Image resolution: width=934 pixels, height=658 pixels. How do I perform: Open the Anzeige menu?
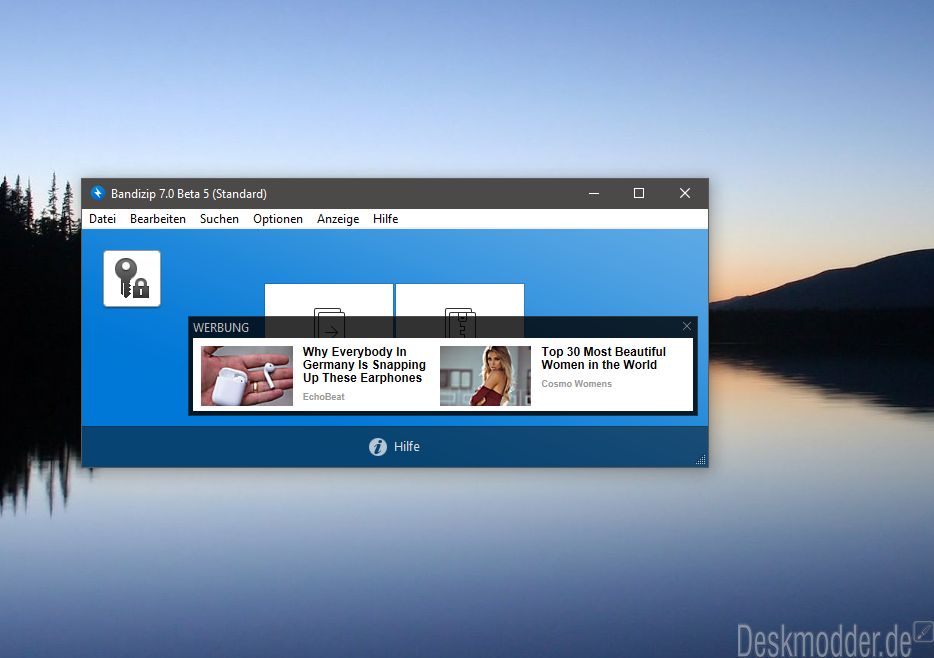[x=338, y=219]
